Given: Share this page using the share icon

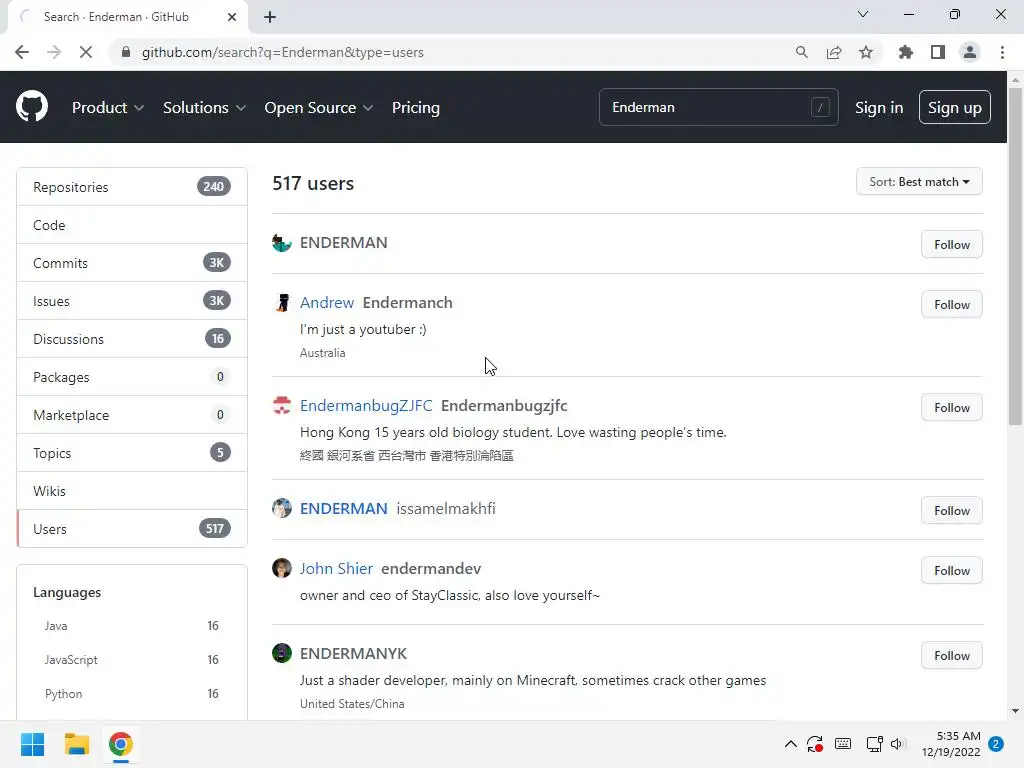Looking at the screenshot, I should point(834,52).
